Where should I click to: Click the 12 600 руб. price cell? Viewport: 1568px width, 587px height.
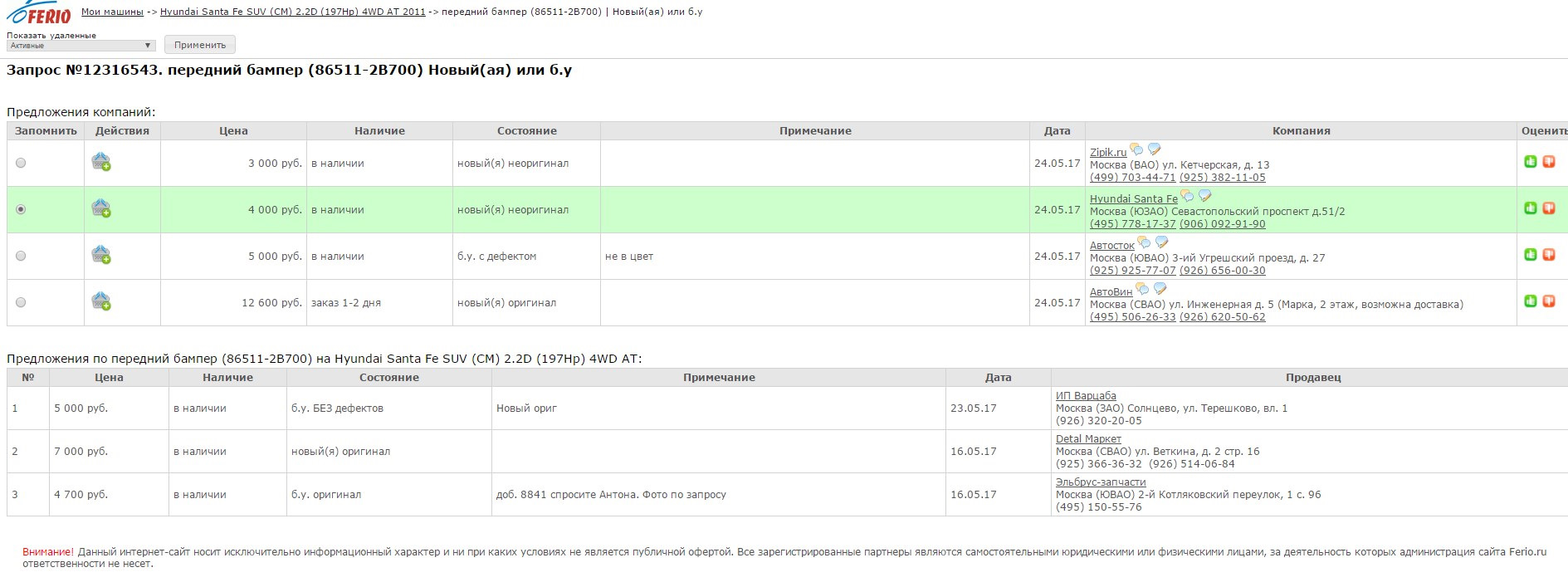234,303
